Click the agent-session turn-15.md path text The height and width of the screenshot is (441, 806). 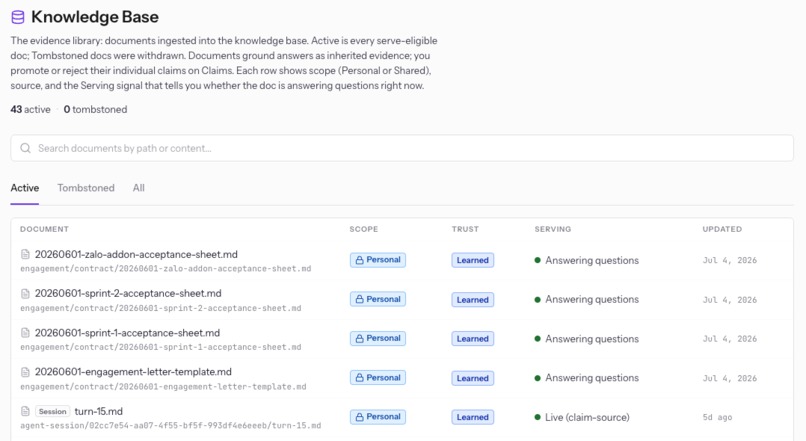click(171, 426)
